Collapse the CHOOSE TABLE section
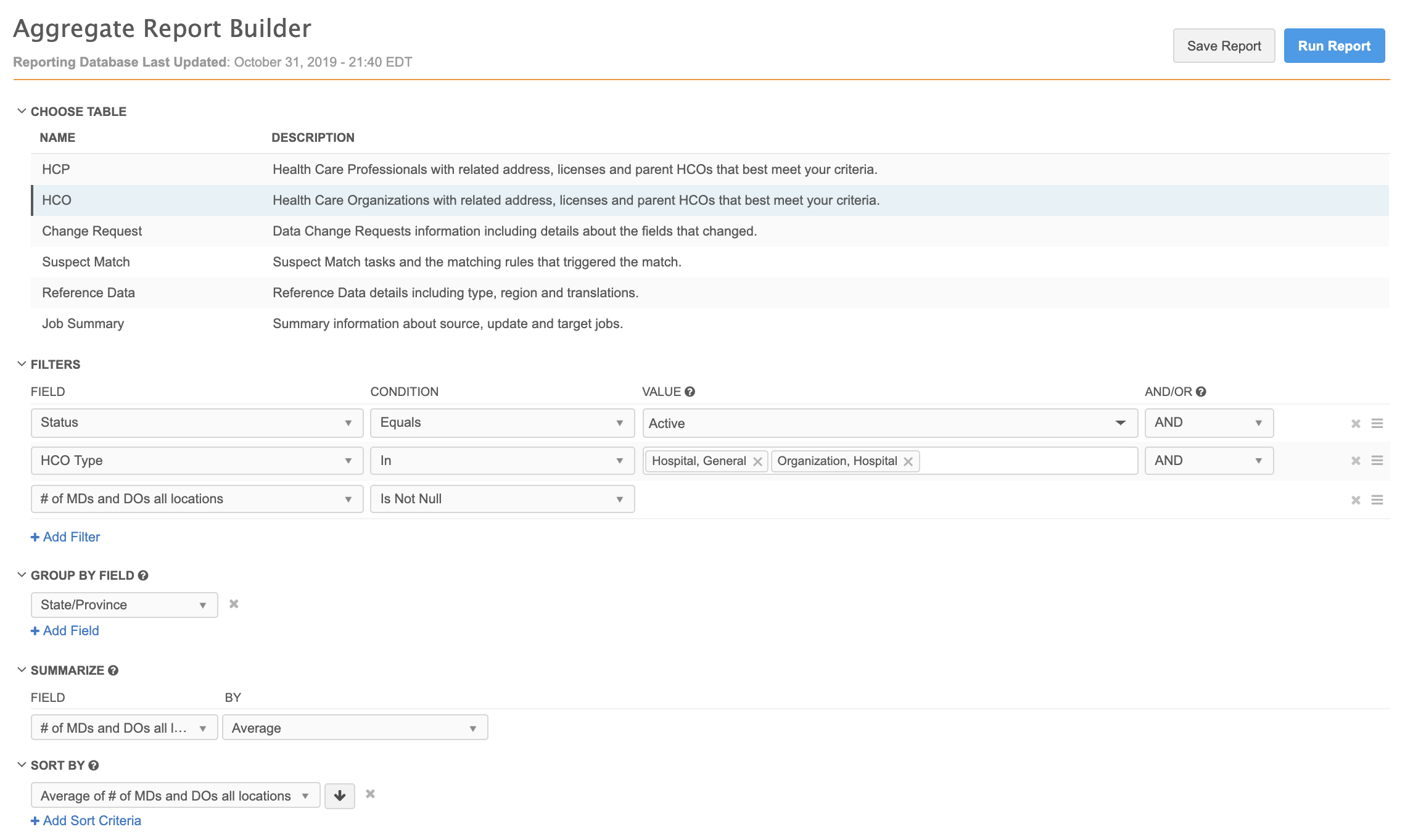Image resolution: width=1405 pixels, height=840 pixels. pos(22,111)
